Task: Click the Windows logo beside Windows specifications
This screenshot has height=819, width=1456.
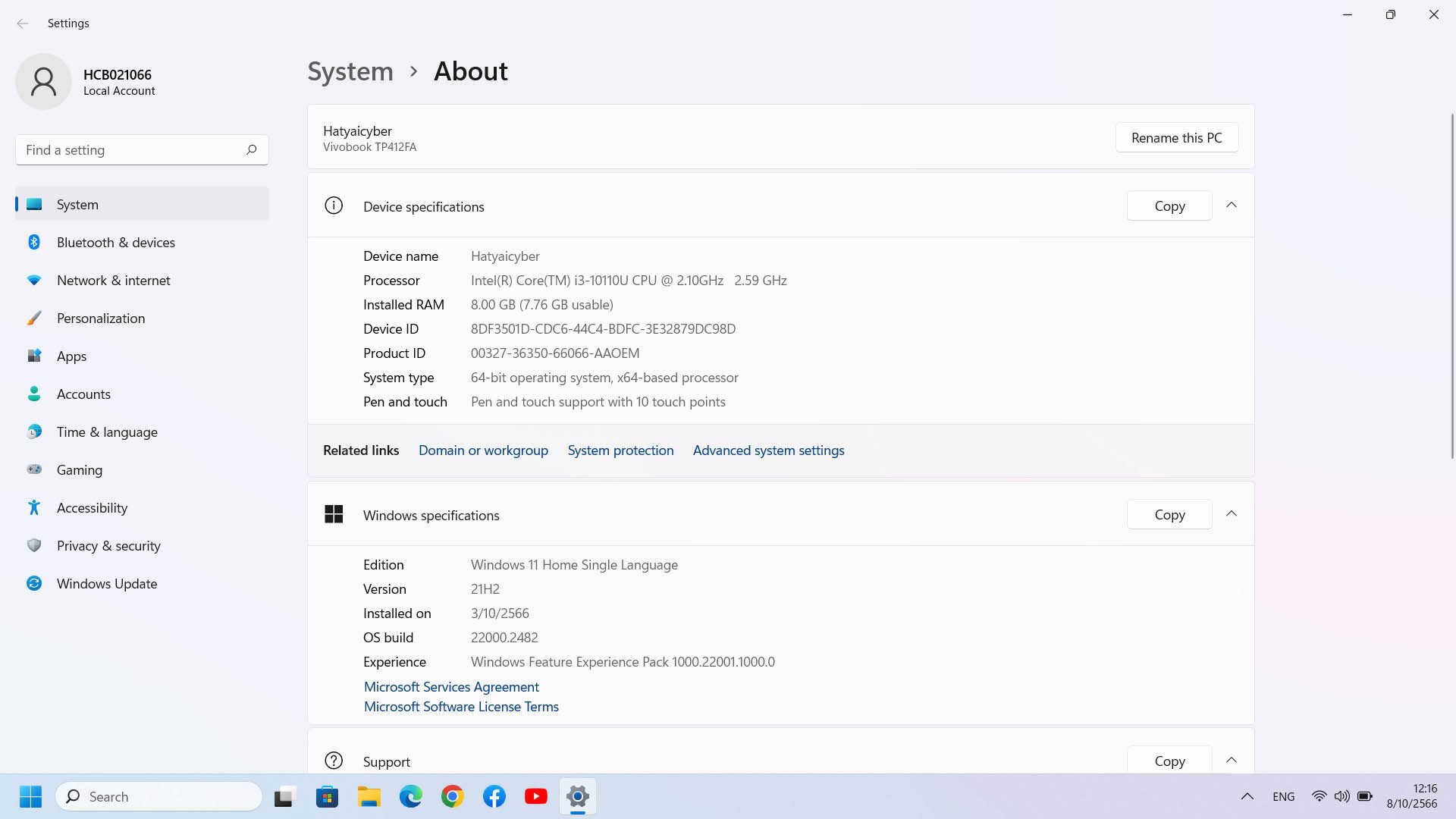Action: (334, 515)
